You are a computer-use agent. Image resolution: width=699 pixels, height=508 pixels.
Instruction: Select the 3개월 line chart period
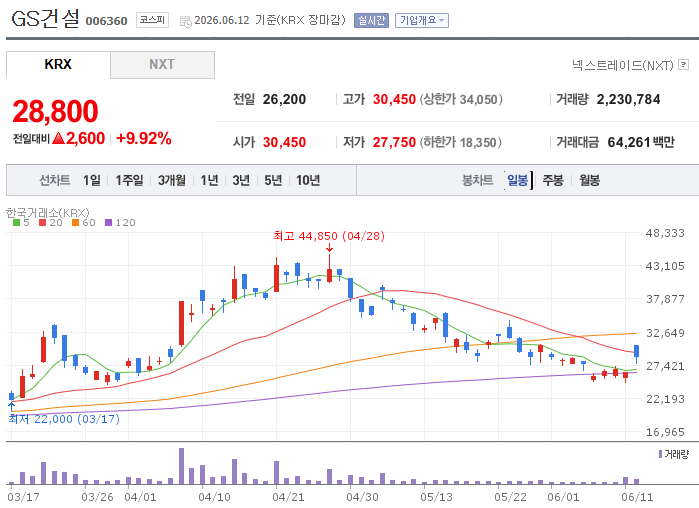click(x=172, y=180)
